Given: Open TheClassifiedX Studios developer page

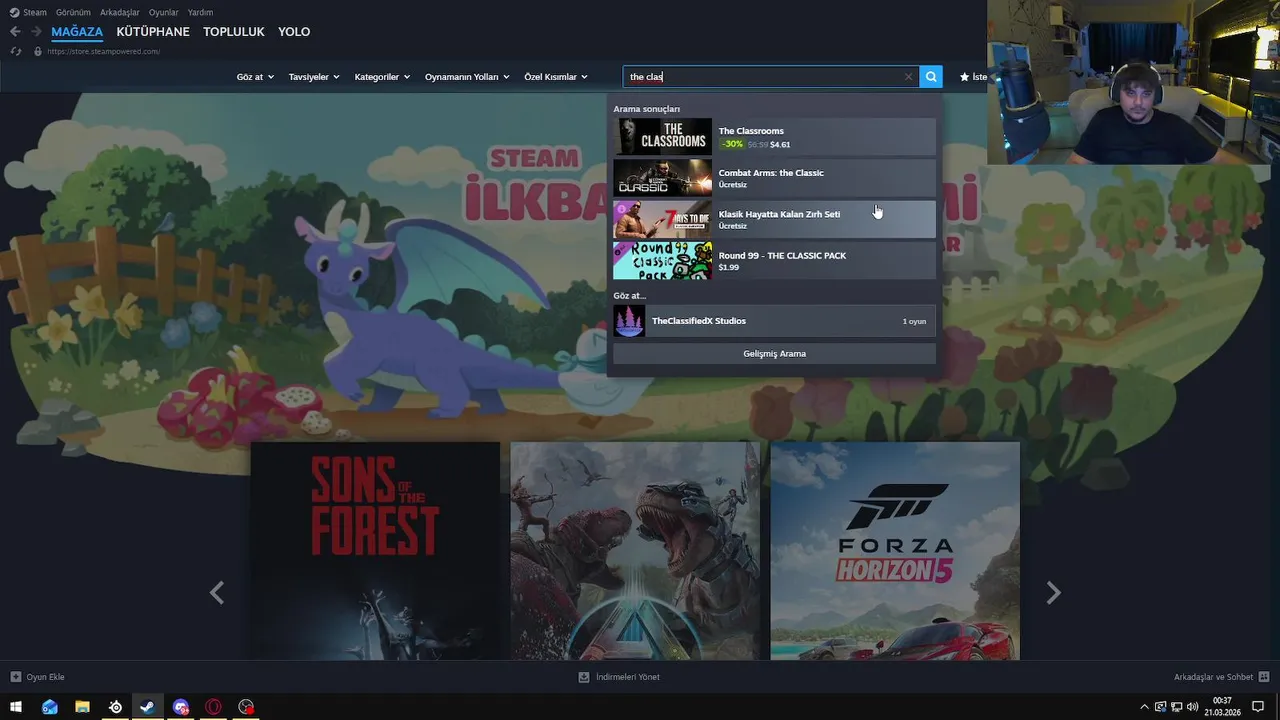Looking at the screenshot, I should click(x=774, y=321).
